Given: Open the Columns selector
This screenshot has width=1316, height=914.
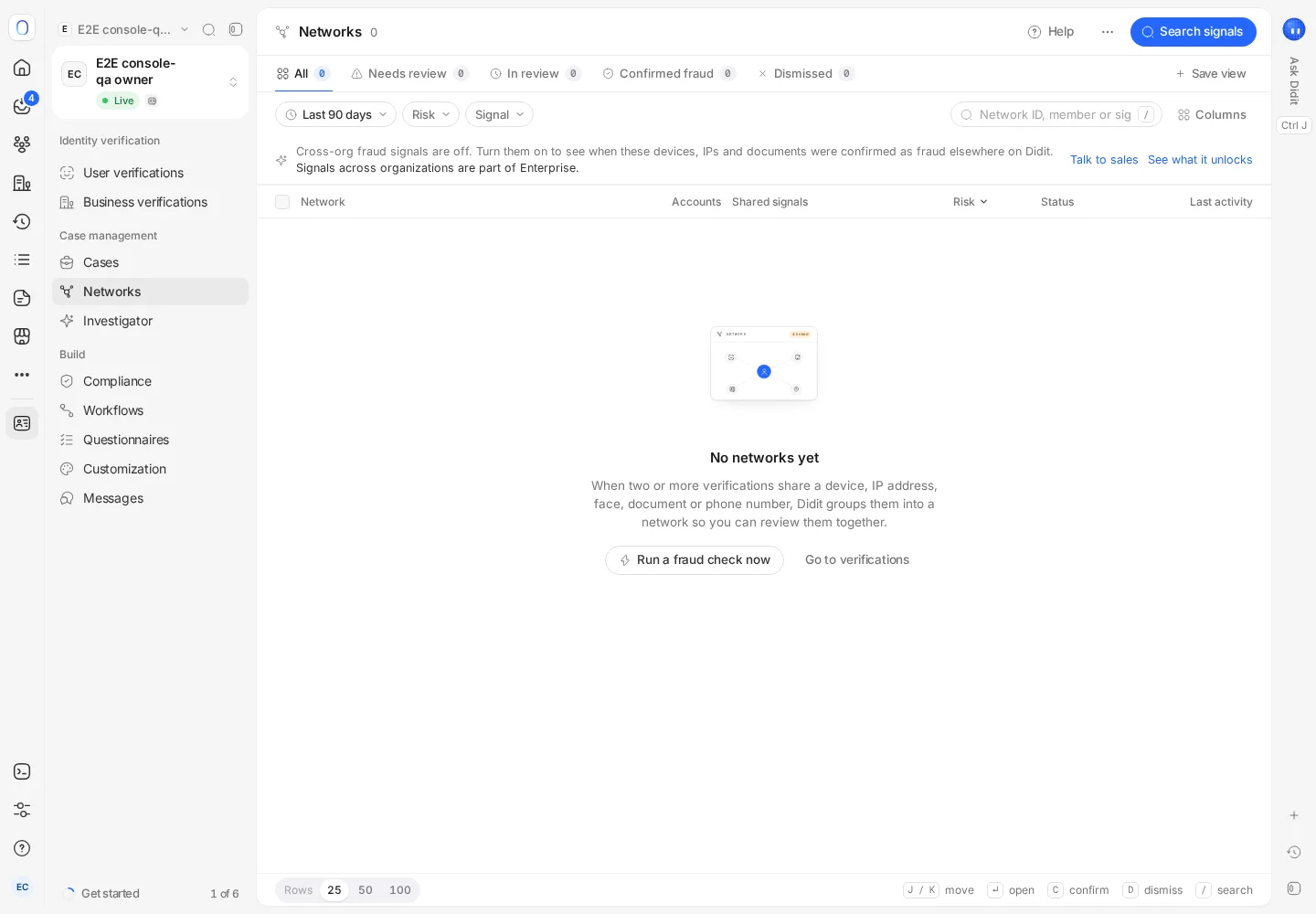Looking at the screenshot, I should click(x=1212, y=114).
